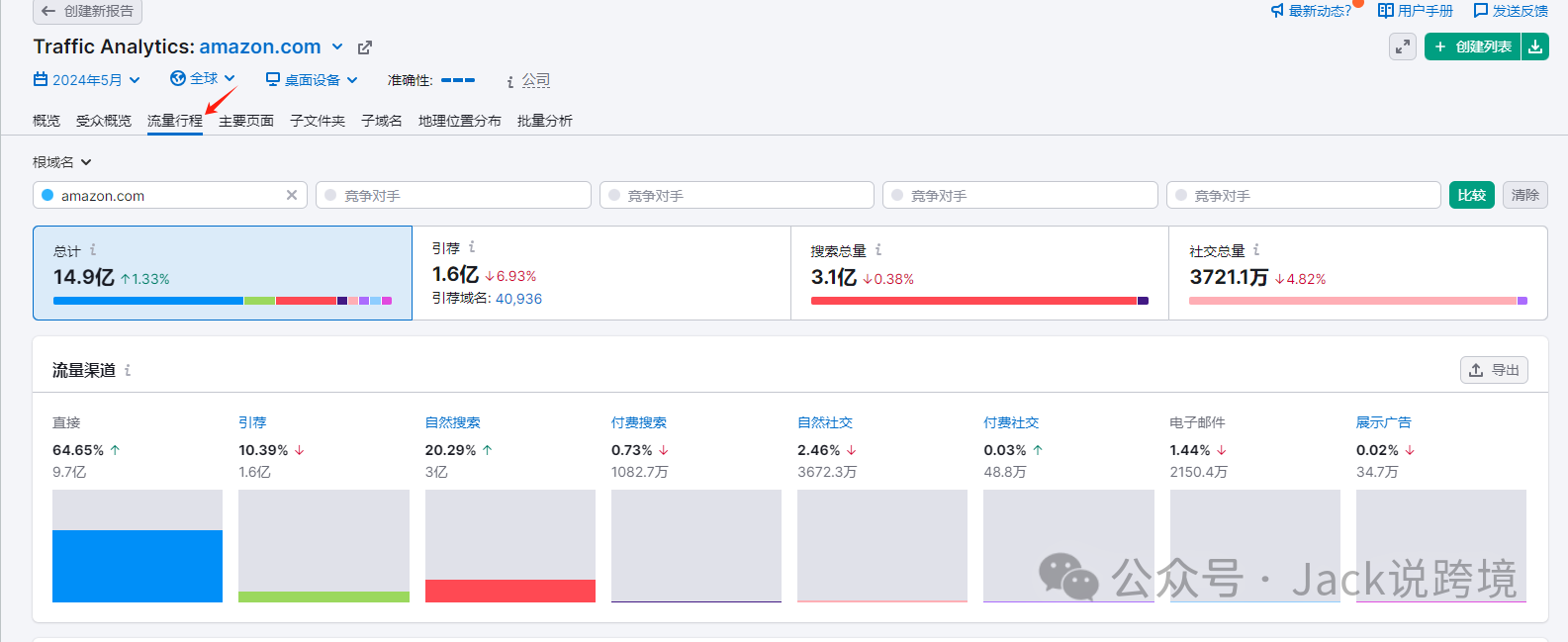Screen dimensions: 1568x642
Task: Open the 主要页面 tab
Action: tap(246, 121)
